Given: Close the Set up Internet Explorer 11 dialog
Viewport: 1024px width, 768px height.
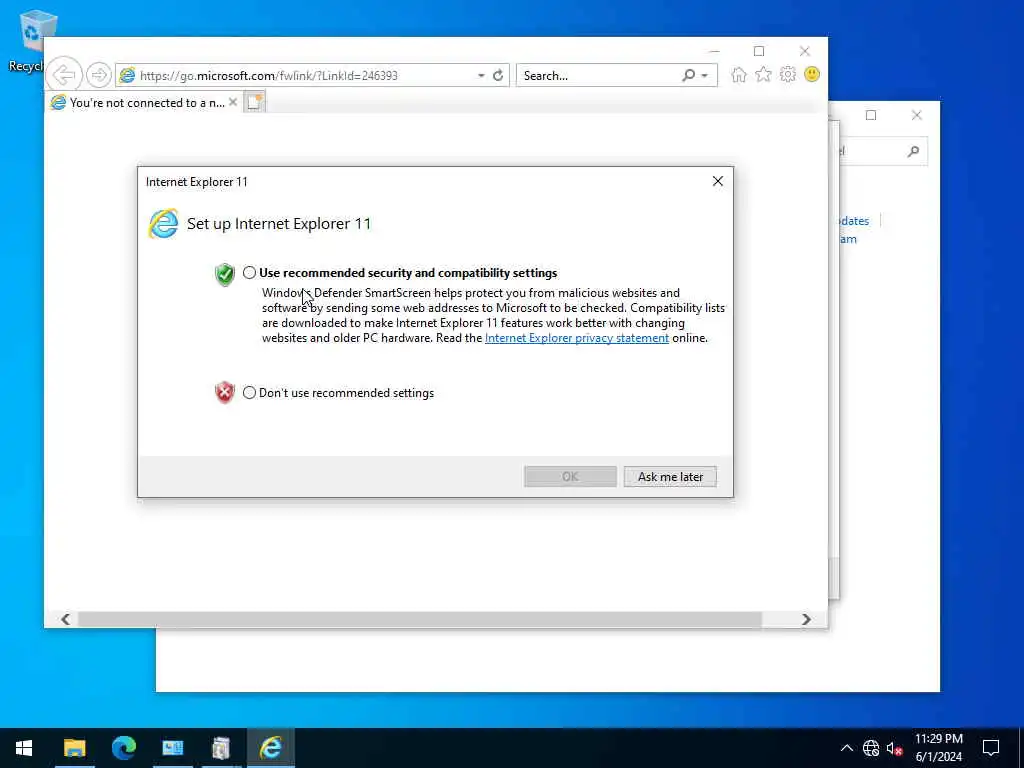Looking at the screenshot, I should 718,182.
